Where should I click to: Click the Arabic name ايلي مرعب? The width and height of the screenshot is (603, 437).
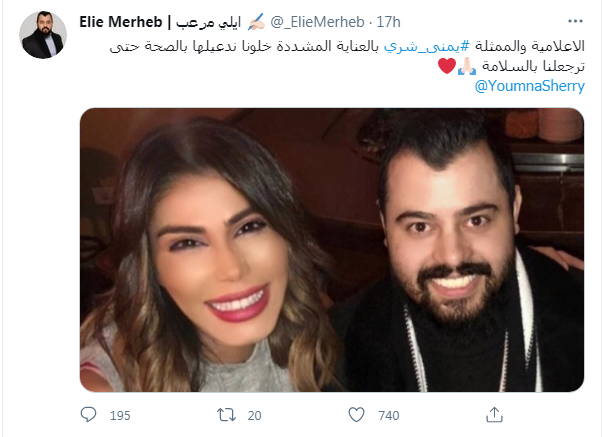coord(208,22)
